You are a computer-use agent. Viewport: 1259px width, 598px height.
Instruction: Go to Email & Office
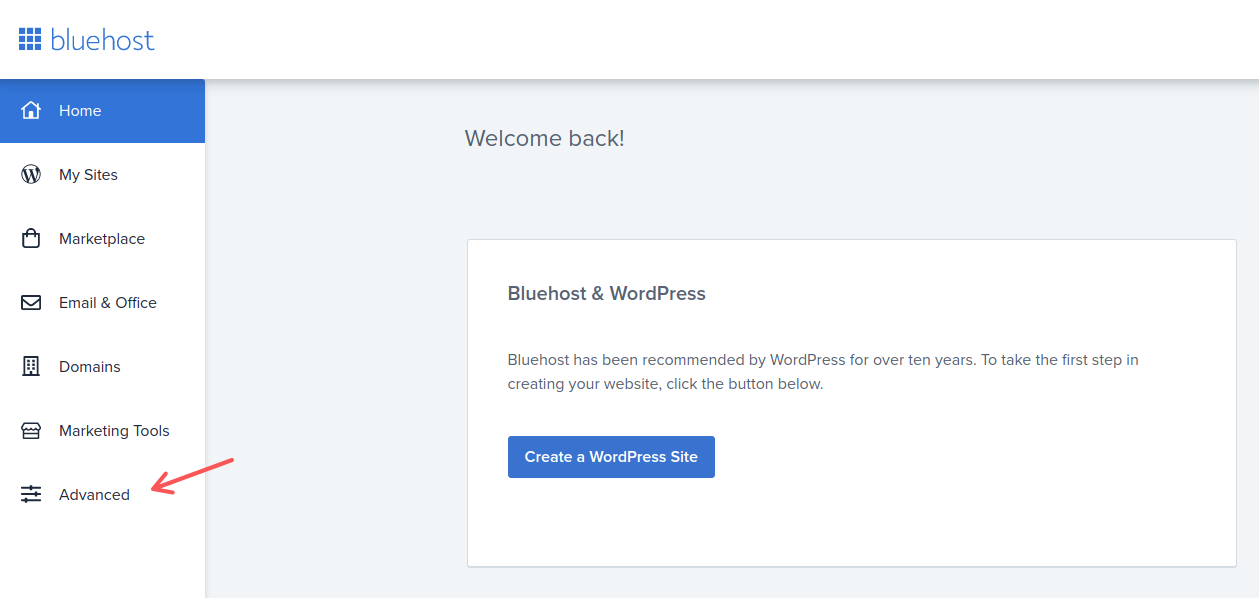(107, 302)
